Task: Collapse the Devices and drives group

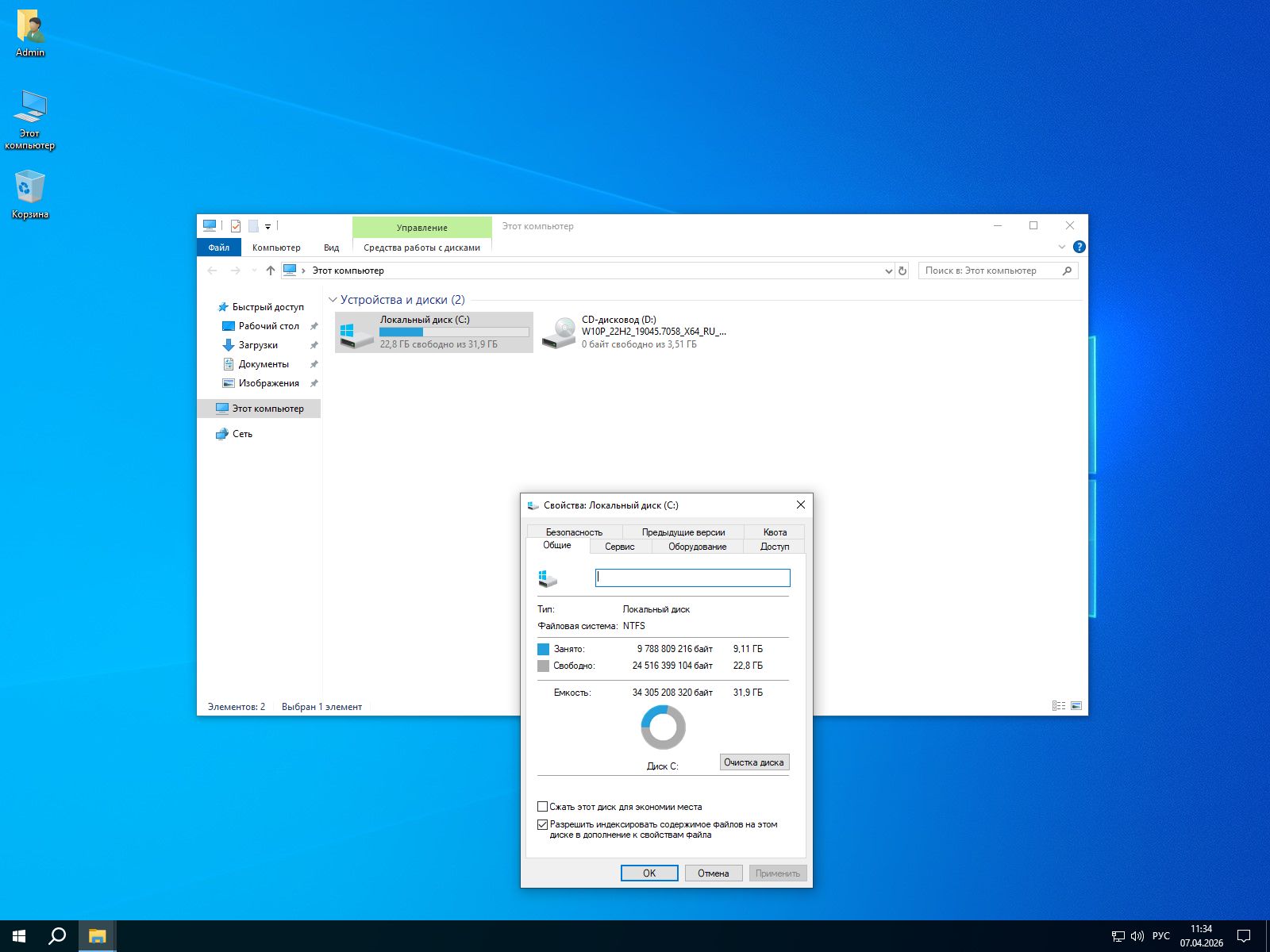Action: (333, 300)
